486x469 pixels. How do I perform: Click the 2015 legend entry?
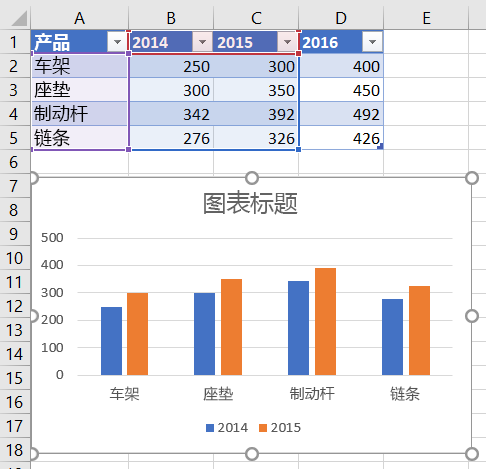(280, 428)
